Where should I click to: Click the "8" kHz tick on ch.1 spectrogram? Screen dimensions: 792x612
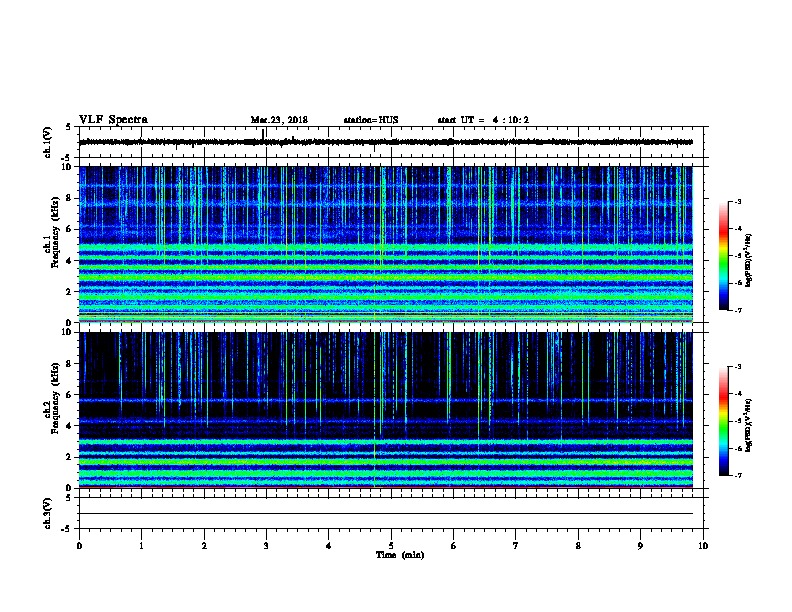(69, 198)
